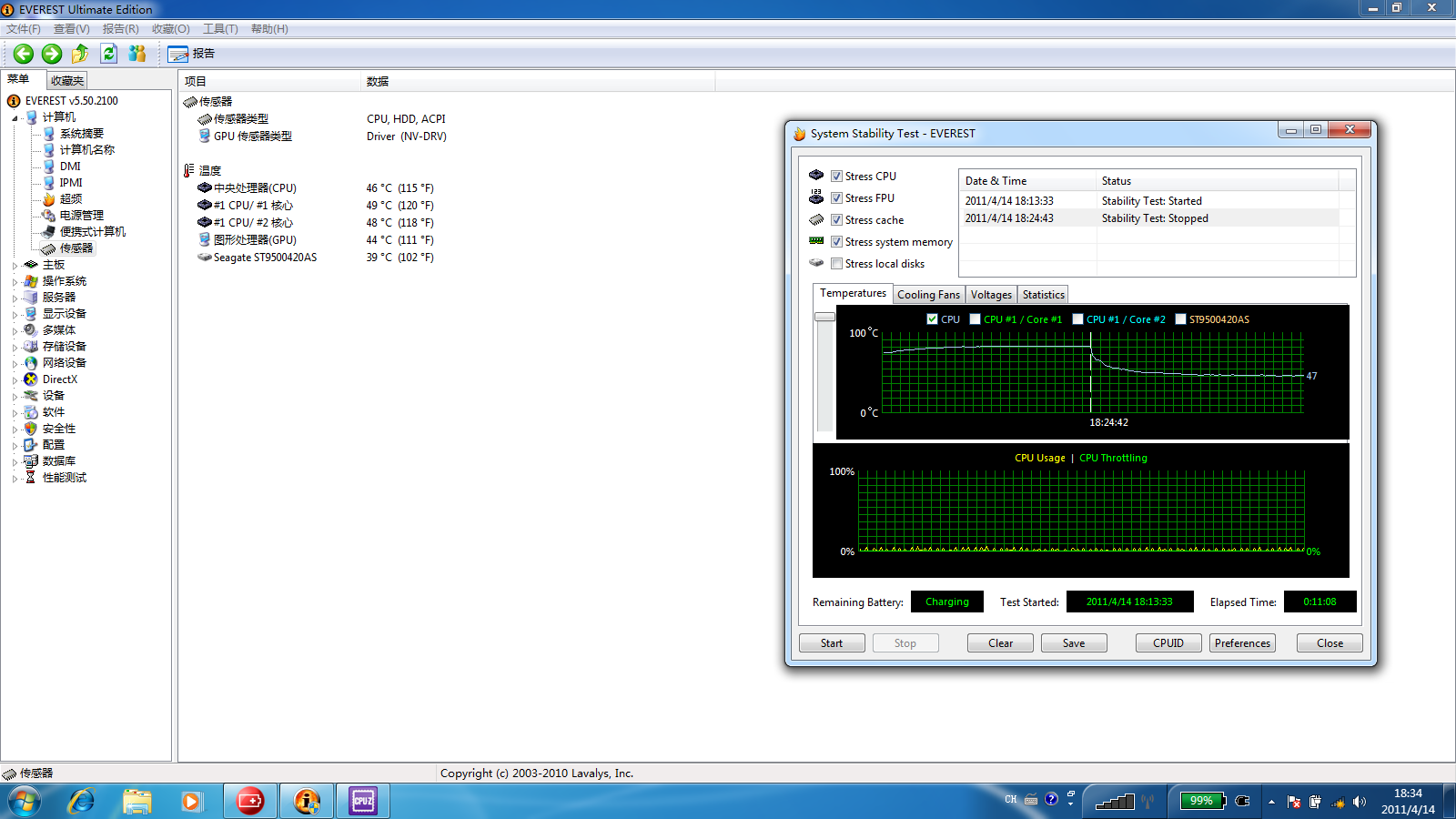The height and width of the screenshot is (819, 1456).
Task: Click the 配置 icon in tree
Action: pyautogui.click(x=31, y=445)
